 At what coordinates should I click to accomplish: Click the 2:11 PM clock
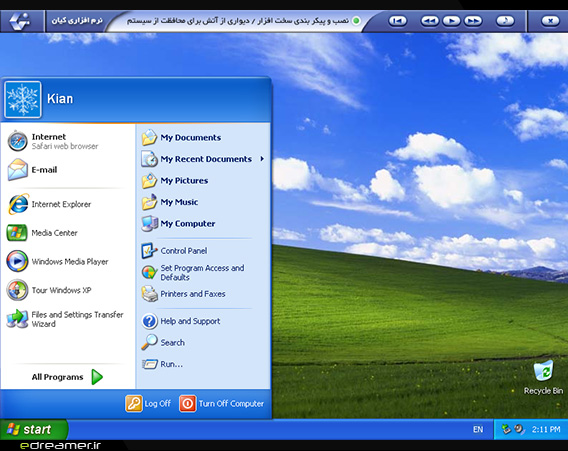click(x=546, y=429)
